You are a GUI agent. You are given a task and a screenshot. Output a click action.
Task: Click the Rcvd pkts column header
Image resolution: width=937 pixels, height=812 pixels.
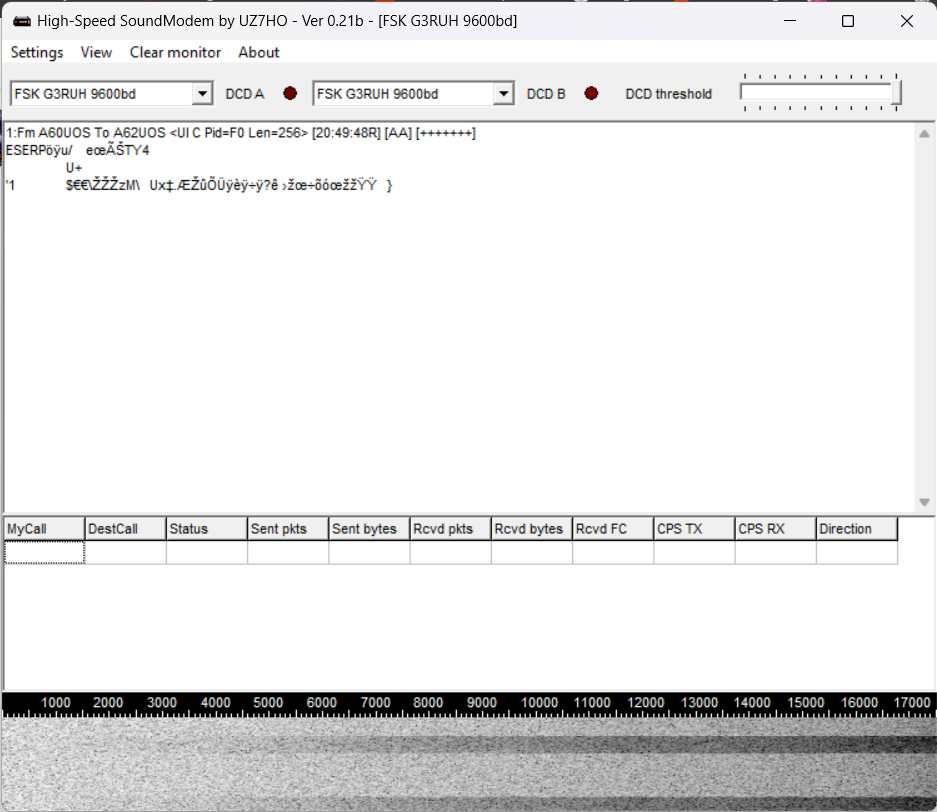(451, 529)
